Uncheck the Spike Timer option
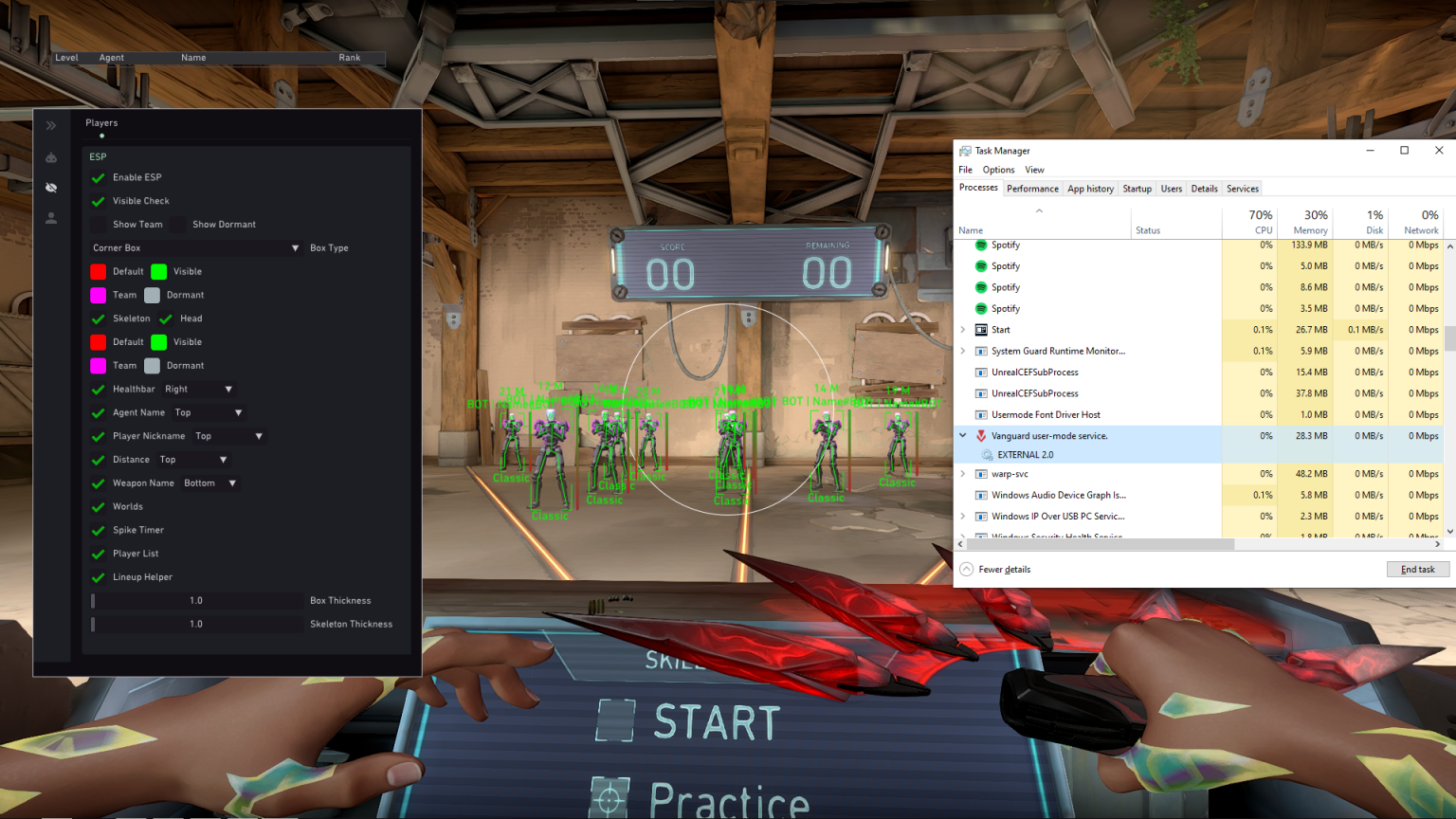1456x819 pixels. pyautogui.click(x=98, y=530)
